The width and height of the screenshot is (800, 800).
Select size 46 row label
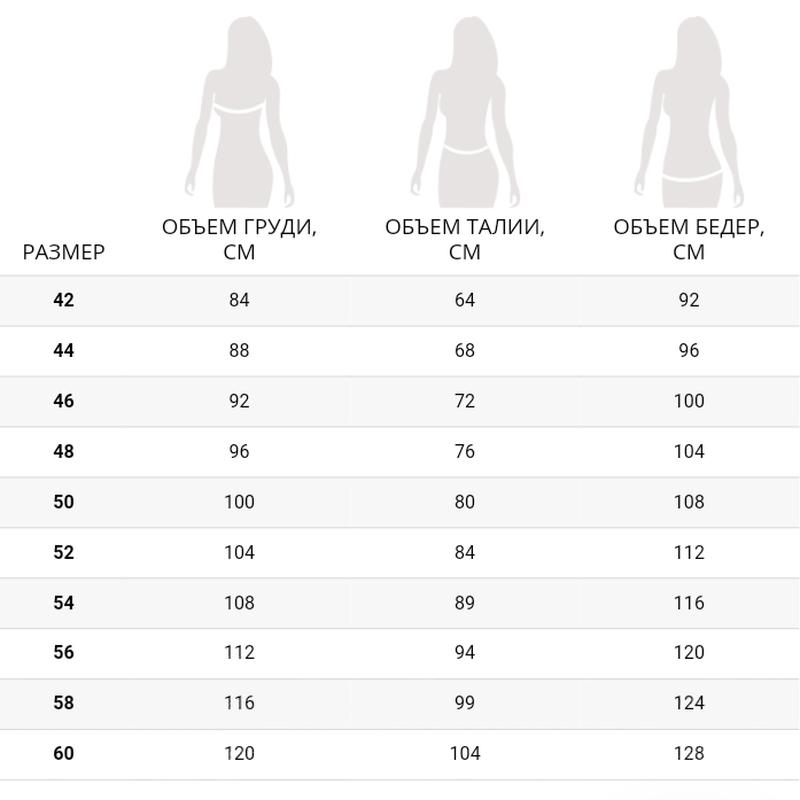64,401
